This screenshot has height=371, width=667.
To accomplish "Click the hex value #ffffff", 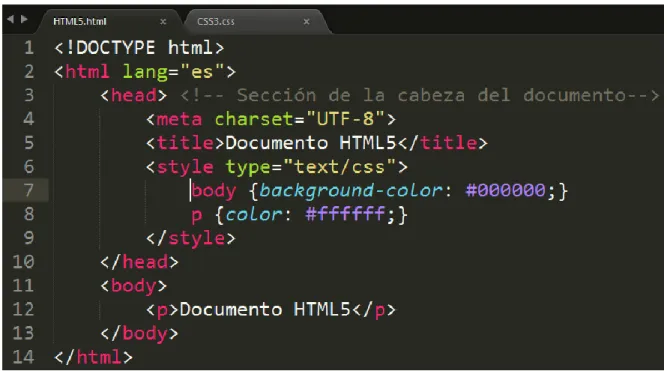I will point(345,214).
